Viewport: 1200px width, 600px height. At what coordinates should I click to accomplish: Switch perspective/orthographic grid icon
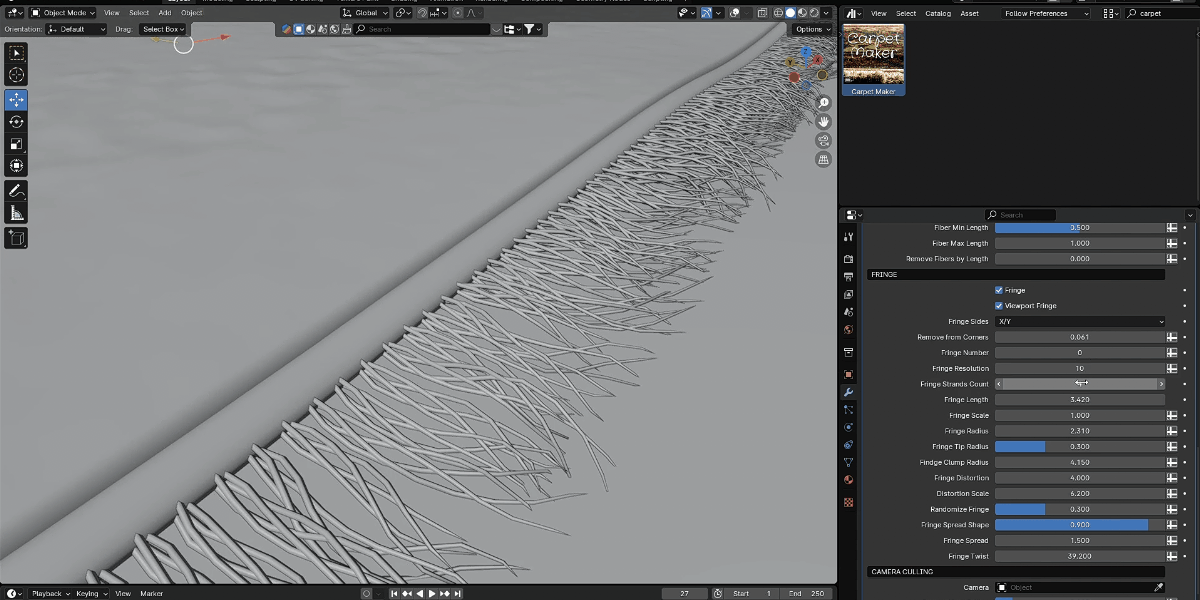(824, 159)
